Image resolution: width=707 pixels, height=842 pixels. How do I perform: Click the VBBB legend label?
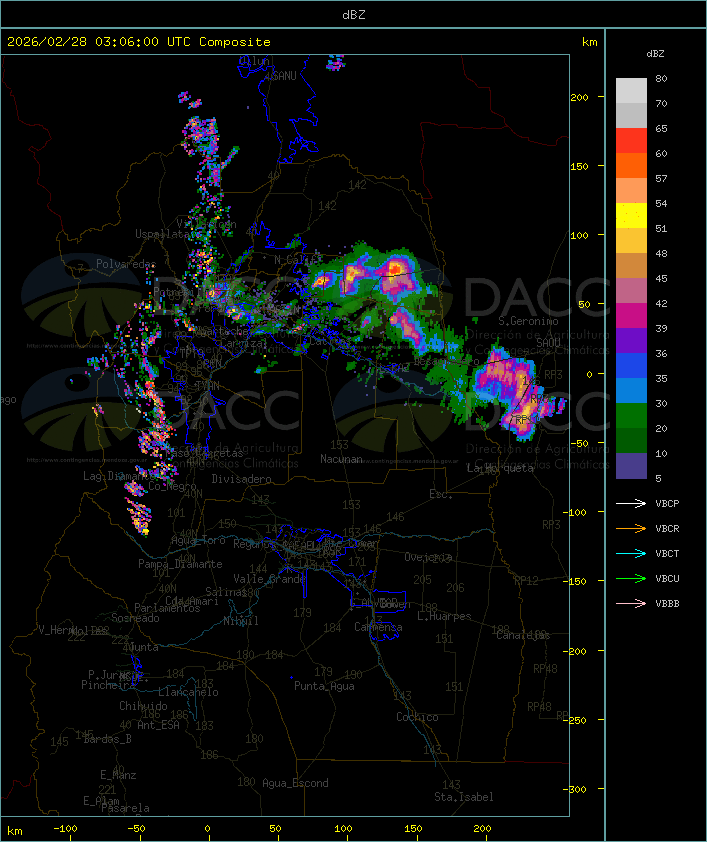(667, 604)
